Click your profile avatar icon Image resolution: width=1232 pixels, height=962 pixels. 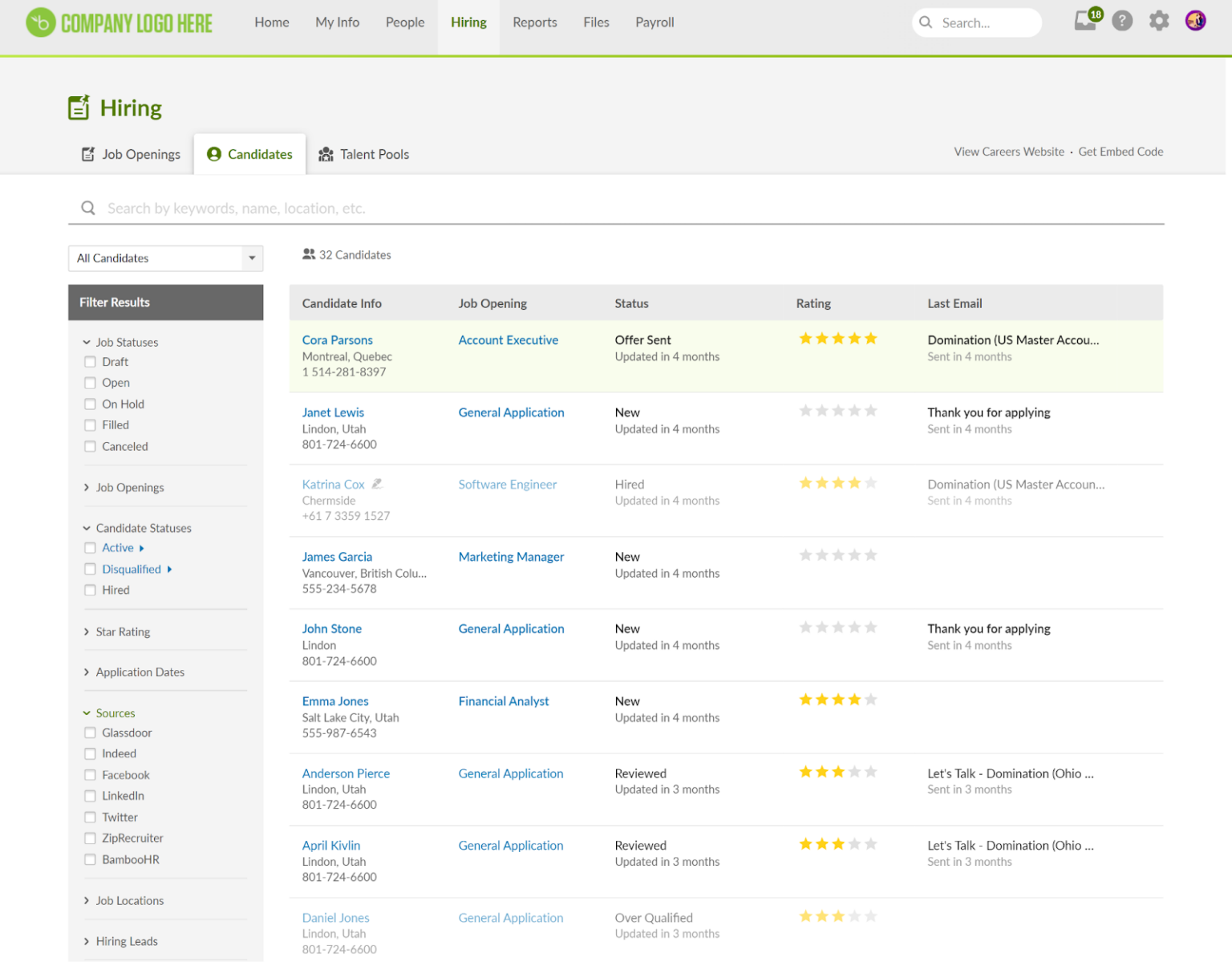click(1195, 21)
